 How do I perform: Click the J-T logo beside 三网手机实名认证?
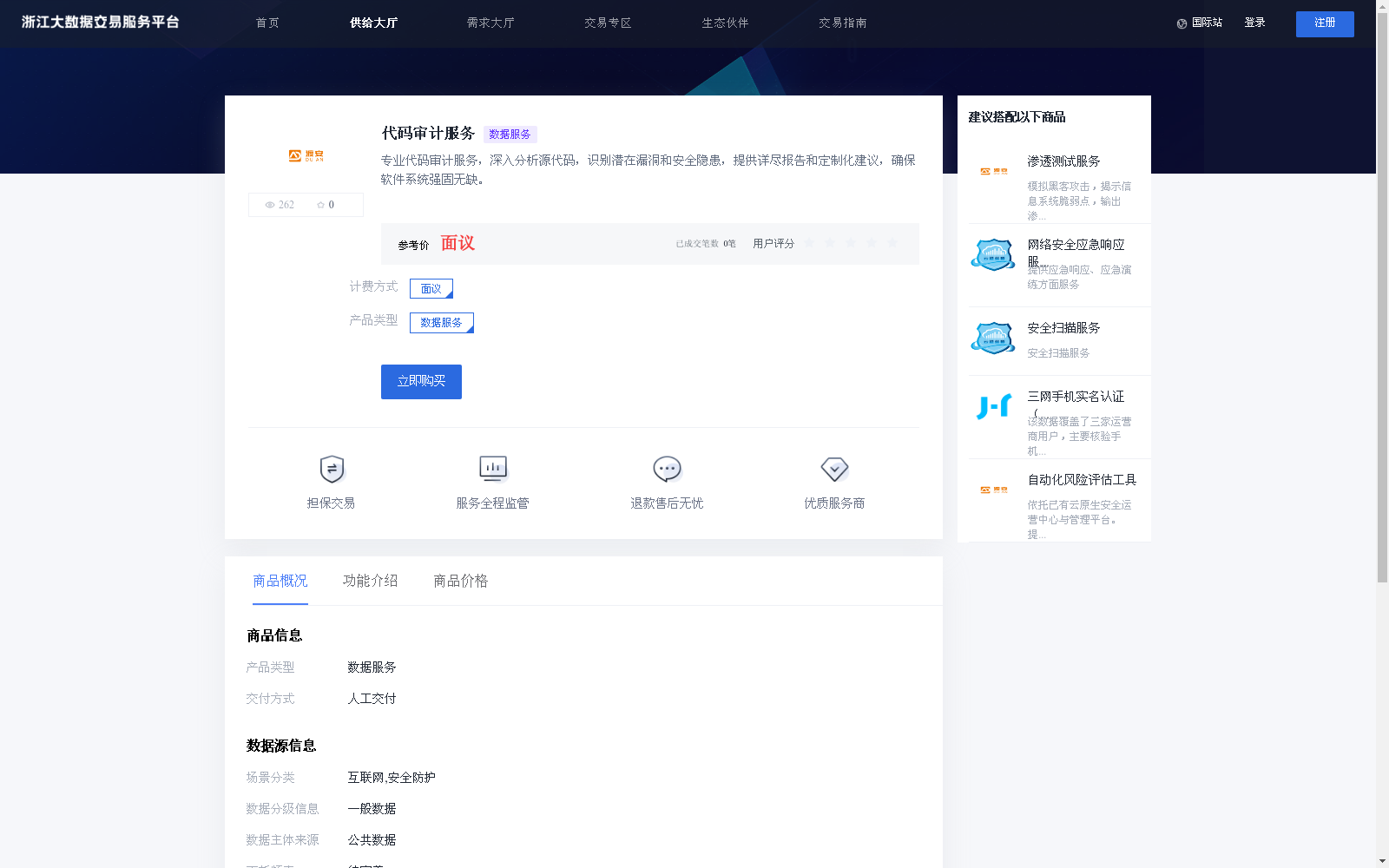pyautogui.click(x=994, y=404)
